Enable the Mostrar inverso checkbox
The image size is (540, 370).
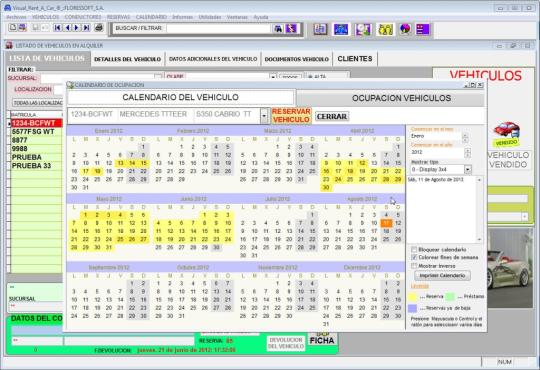414,266
